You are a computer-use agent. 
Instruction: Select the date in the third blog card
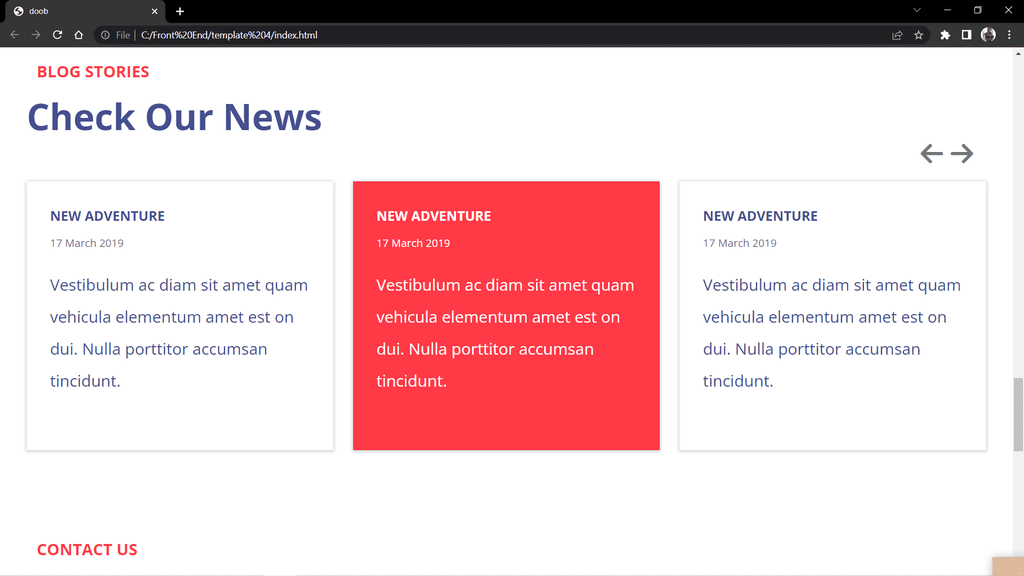click(x=739, y=243)
